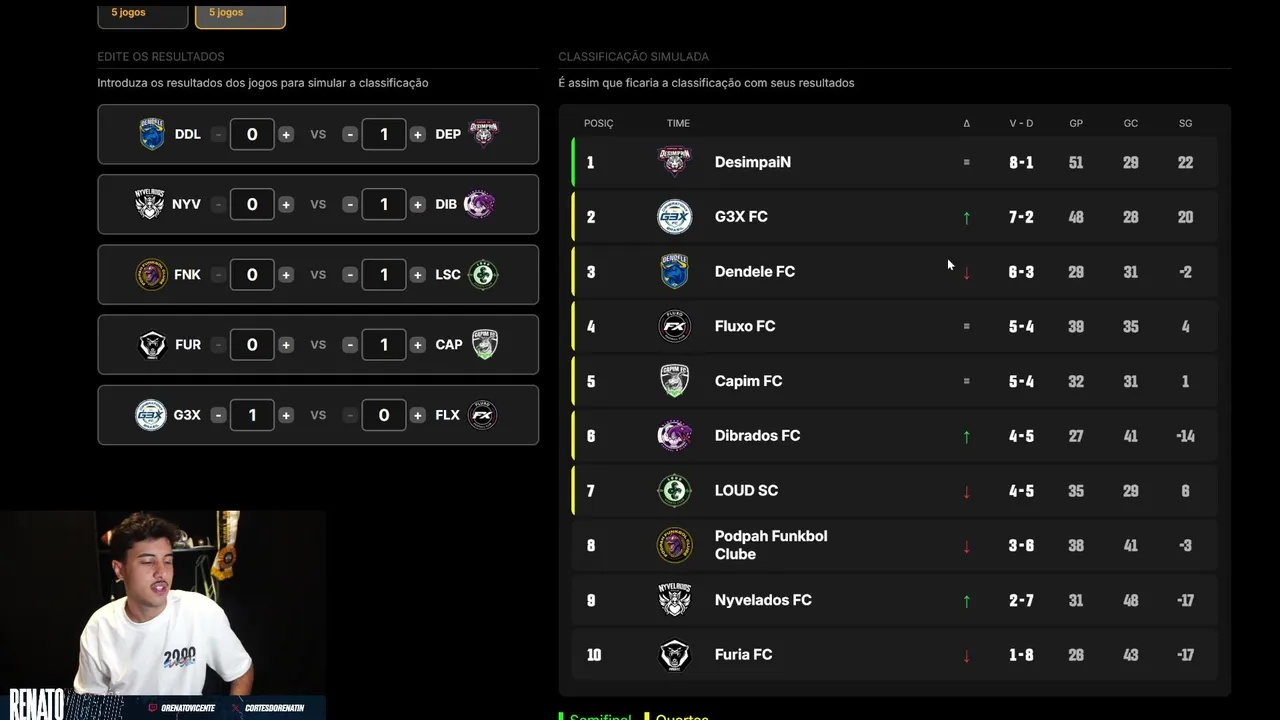Open Capim FC row in standings

pyautogui.click(x=894, y=381)
